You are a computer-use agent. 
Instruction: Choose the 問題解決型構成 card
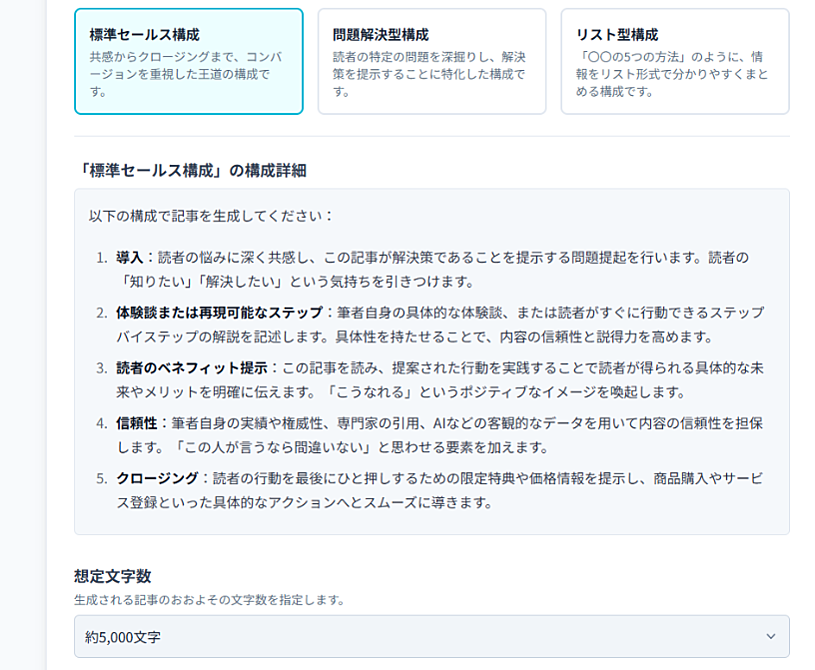(x=432, y=61)
